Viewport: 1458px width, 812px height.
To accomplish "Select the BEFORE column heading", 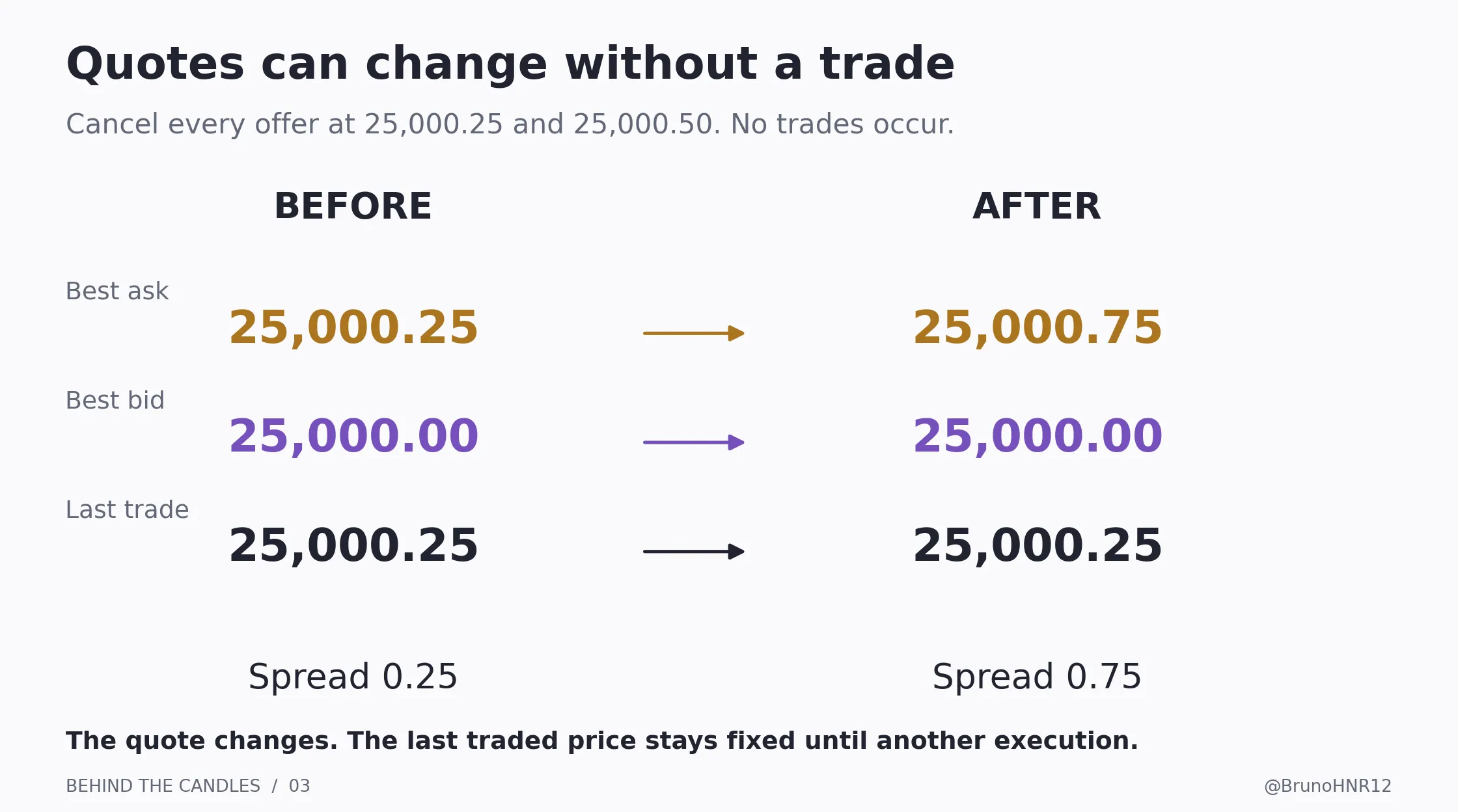I will click(x=353, y=207).
